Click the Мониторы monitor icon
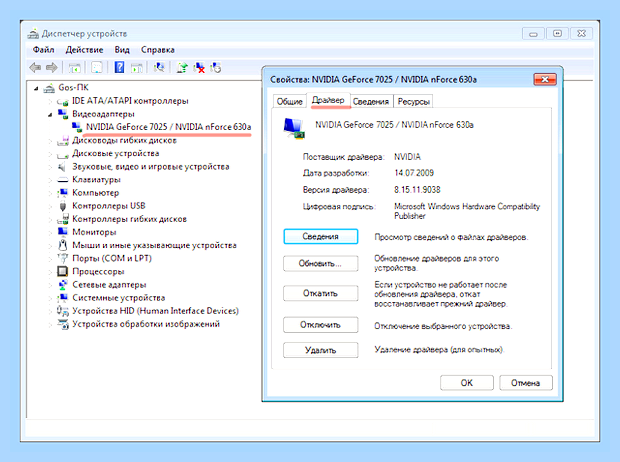 (63, 232)
